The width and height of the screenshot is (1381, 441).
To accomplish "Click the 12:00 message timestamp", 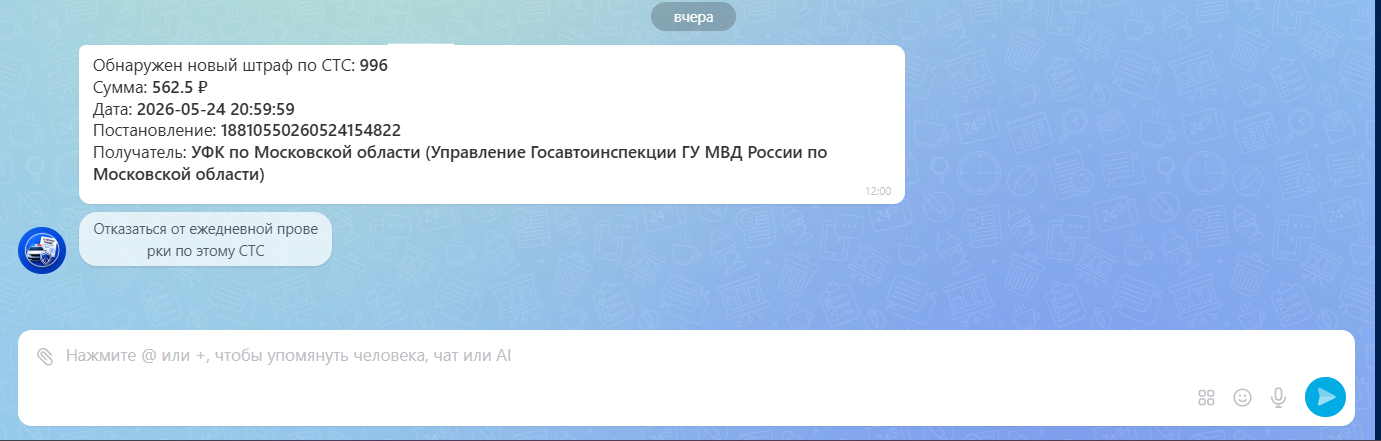I will [x=879, y=191].
